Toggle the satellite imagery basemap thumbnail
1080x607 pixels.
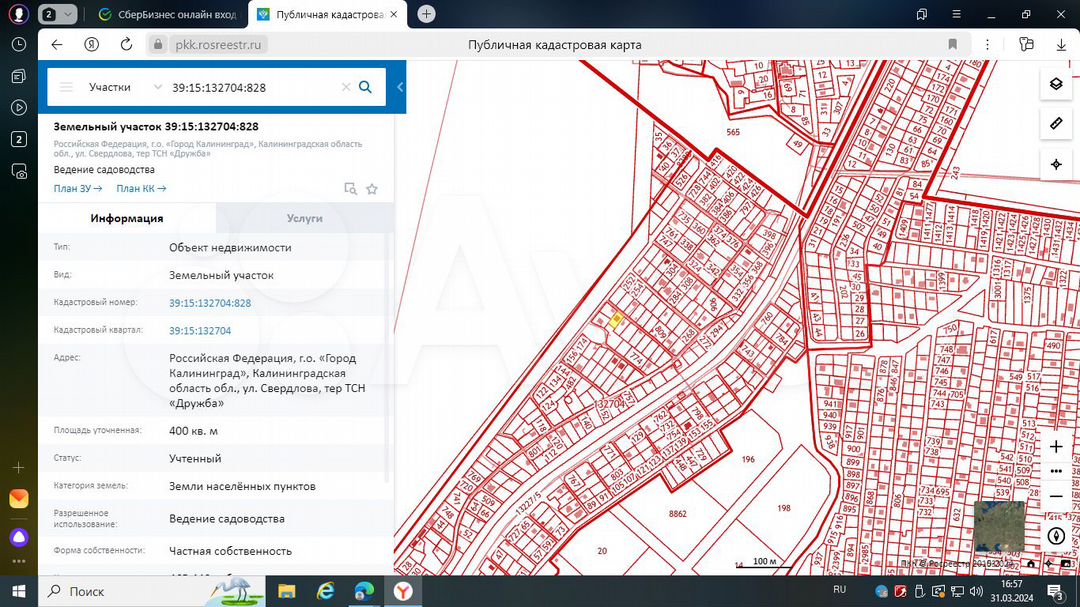tap(999, 526)
